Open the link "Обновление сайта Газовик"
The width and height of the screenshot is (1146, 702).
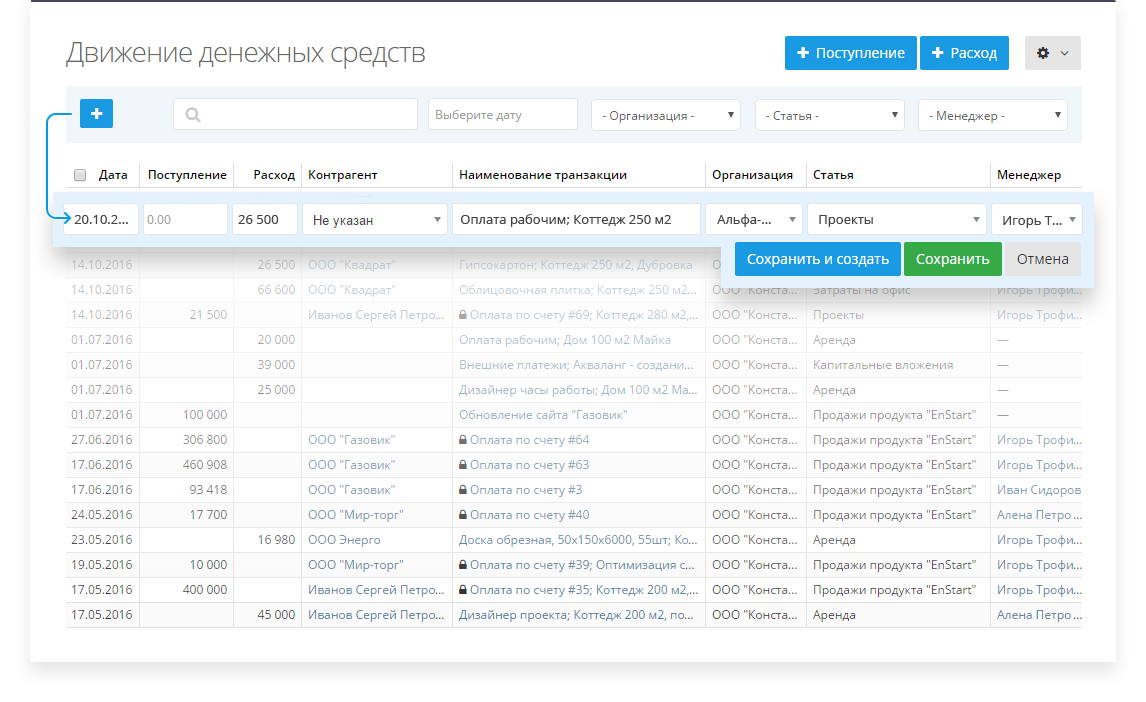[544, 414]
